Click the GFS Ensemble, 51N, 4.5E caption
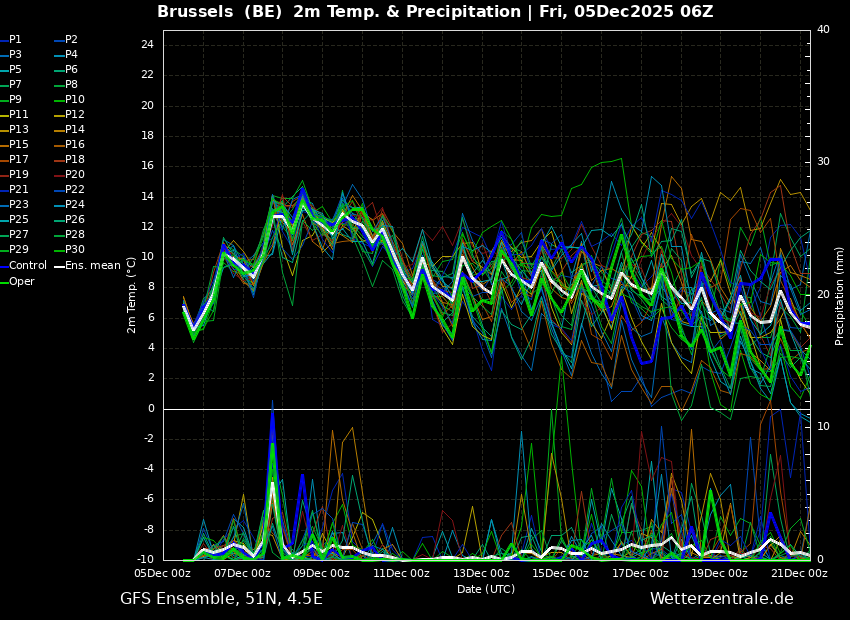This screenshot has width=850, height=620. click(x=221, y=599)
